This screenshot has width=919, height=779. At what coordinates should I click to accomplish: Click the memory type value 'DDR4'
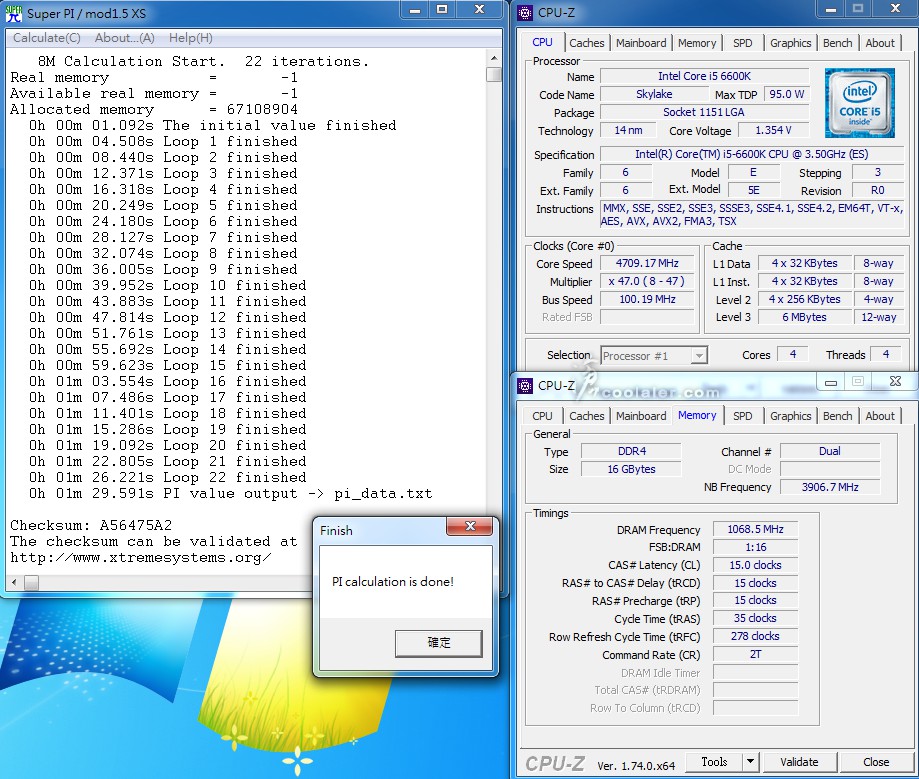tap(632, 451)
